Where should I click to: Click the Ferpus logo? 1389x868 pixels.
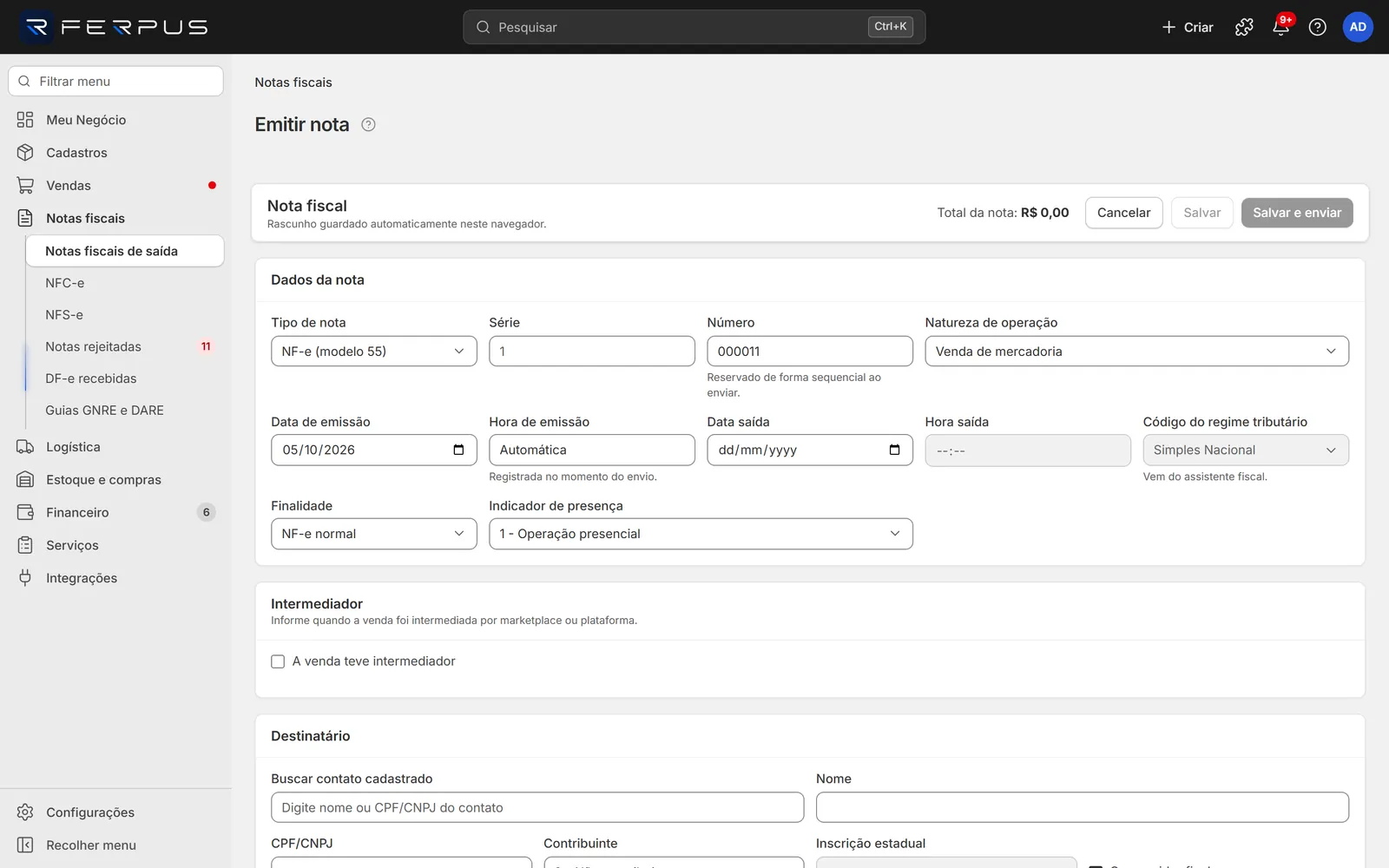tap(115, 27)
